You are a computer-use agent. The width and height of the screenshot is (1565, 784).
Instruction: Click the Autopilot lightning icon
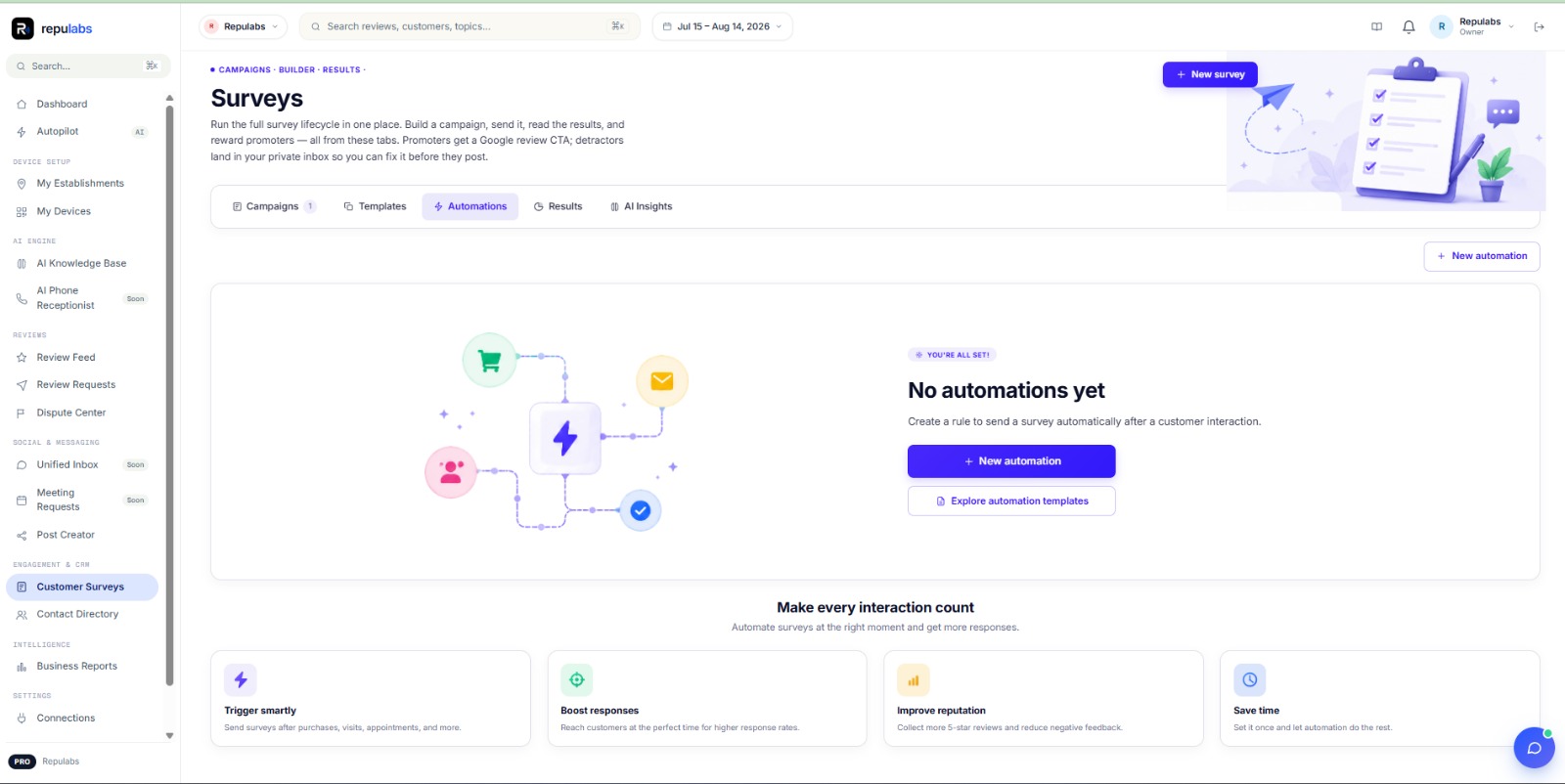point(22,131)
